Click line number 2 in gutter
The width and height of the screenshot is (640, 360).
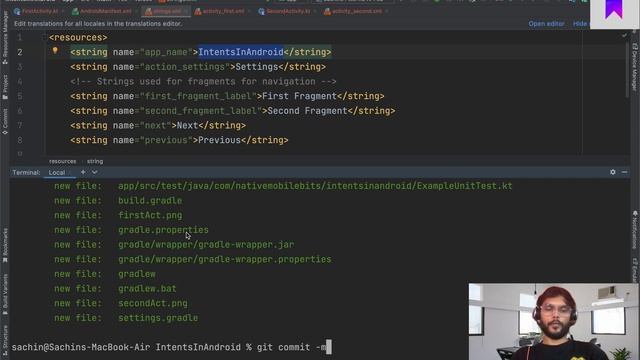20,52
